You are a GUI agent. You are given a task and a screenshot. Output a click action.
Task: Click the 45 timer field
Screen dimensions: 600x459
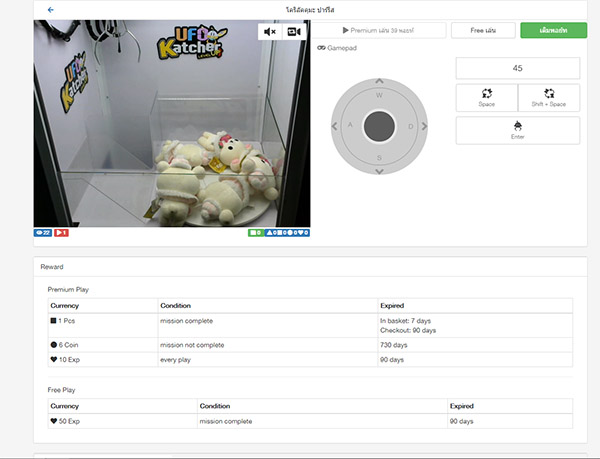click(517, 68)
